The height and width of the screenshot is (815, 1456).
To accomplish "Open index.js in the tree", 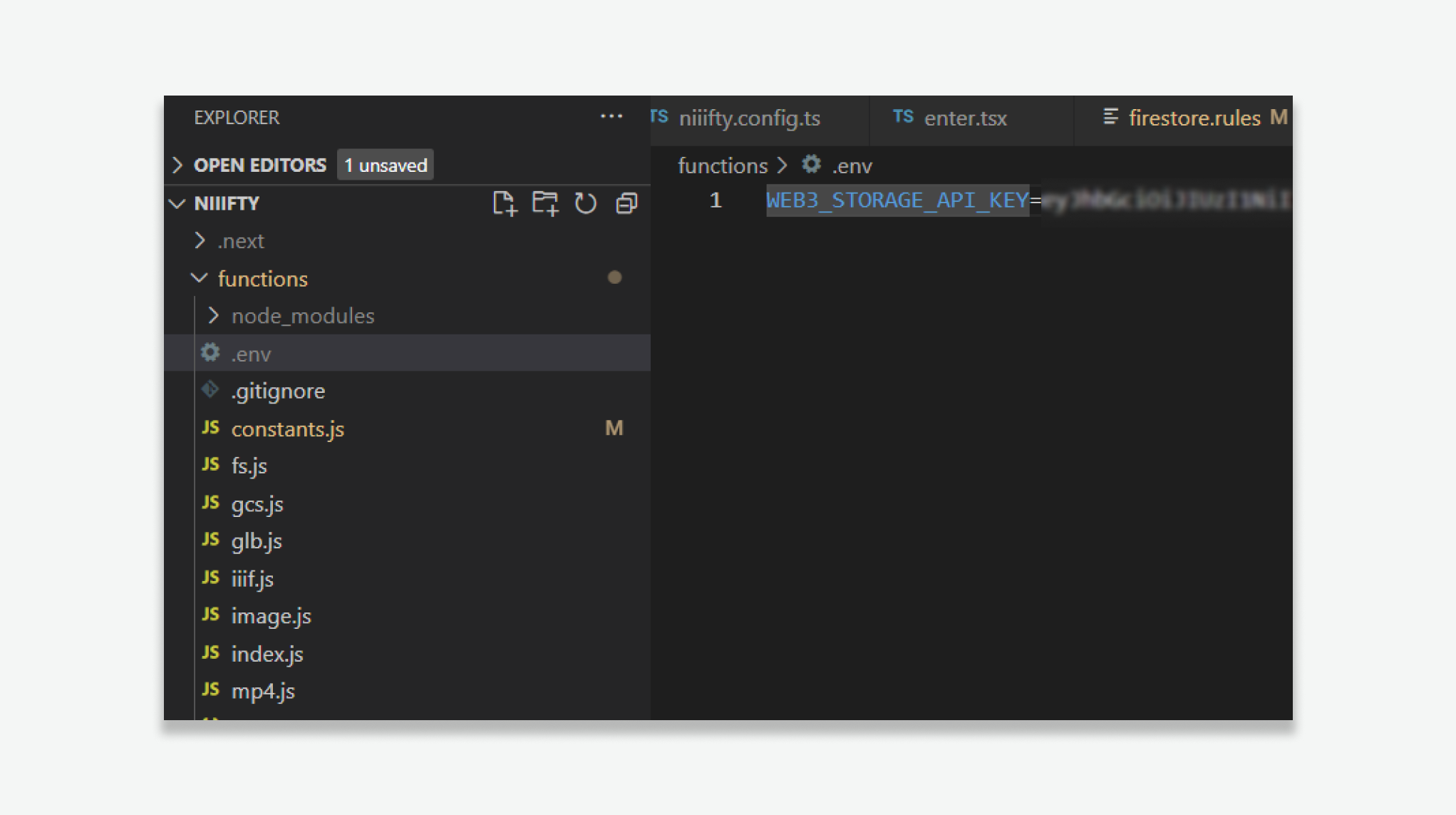I will point(407,654).
